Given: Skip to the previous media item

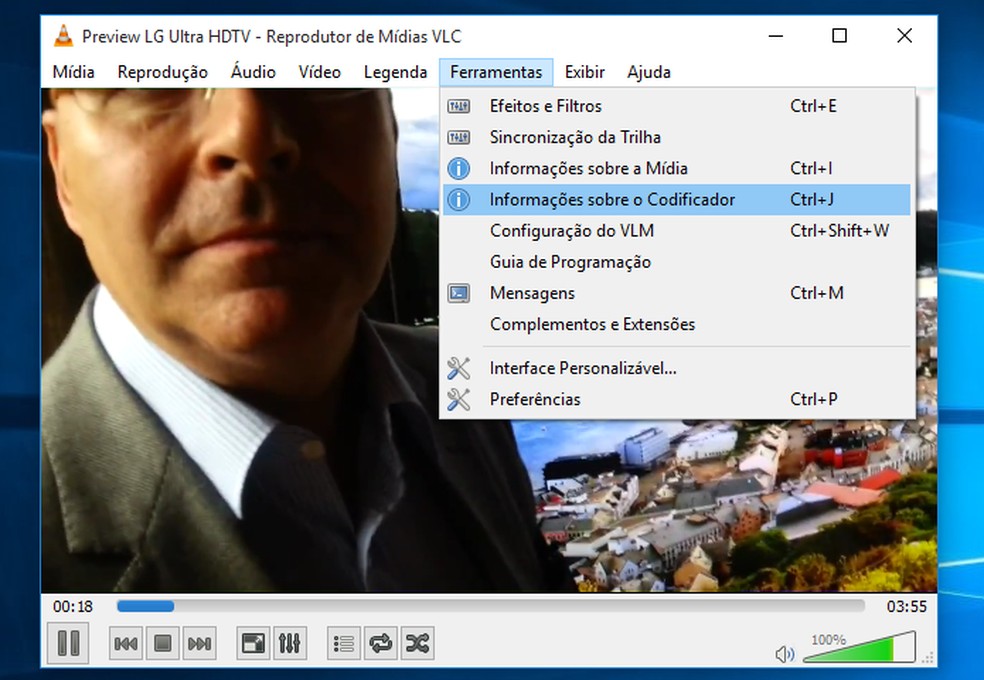Looking at the screenshot, I should click(x=124, y=643).
